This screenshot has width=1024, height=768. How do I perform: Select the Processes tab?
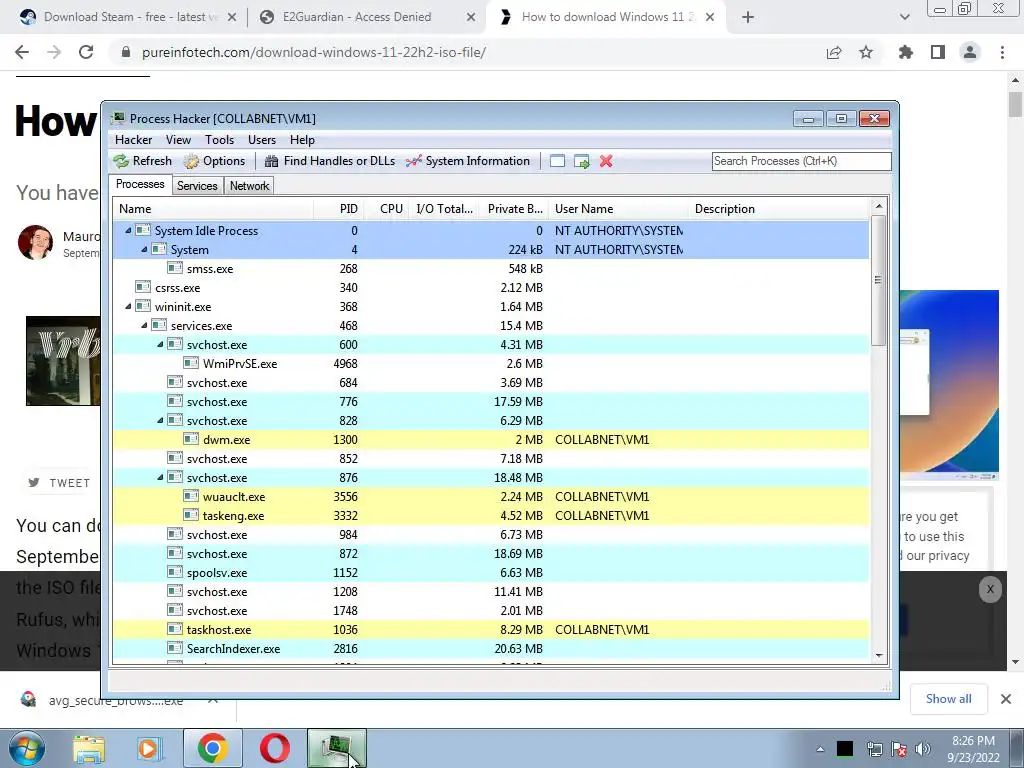[140, 184]
